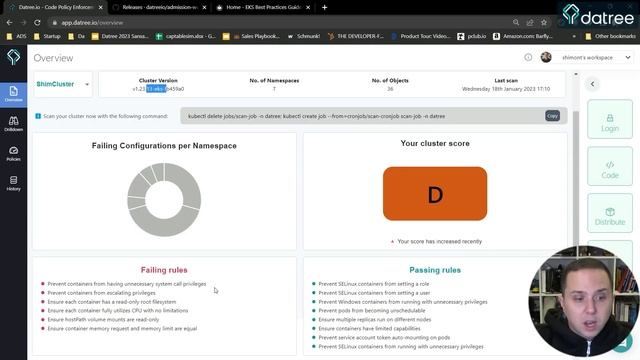The height and width of the screenshot is (360, 640).
Task: Open the pclub.io bookmark
Action: click(472, 36)
